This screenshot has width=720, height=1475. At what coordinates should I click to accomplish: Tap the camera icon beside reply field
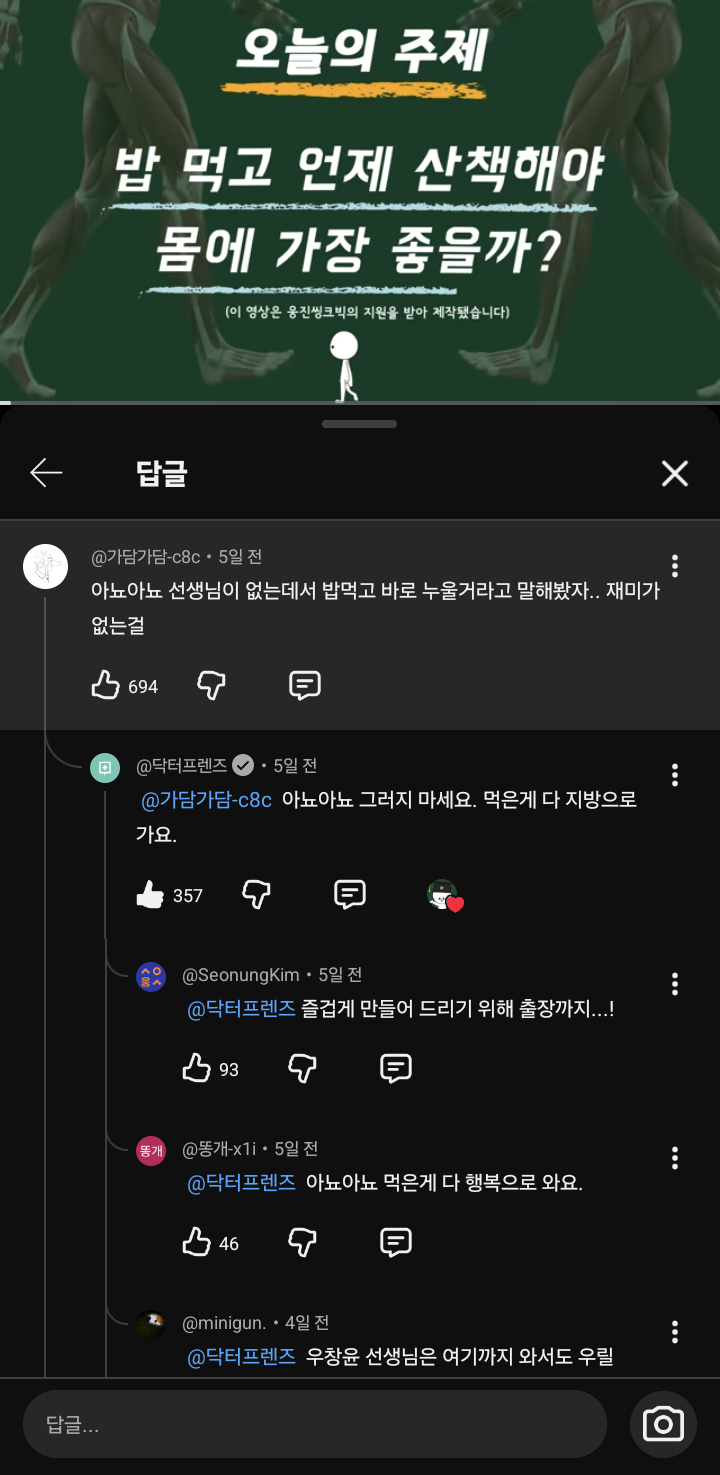point(663,1424)
